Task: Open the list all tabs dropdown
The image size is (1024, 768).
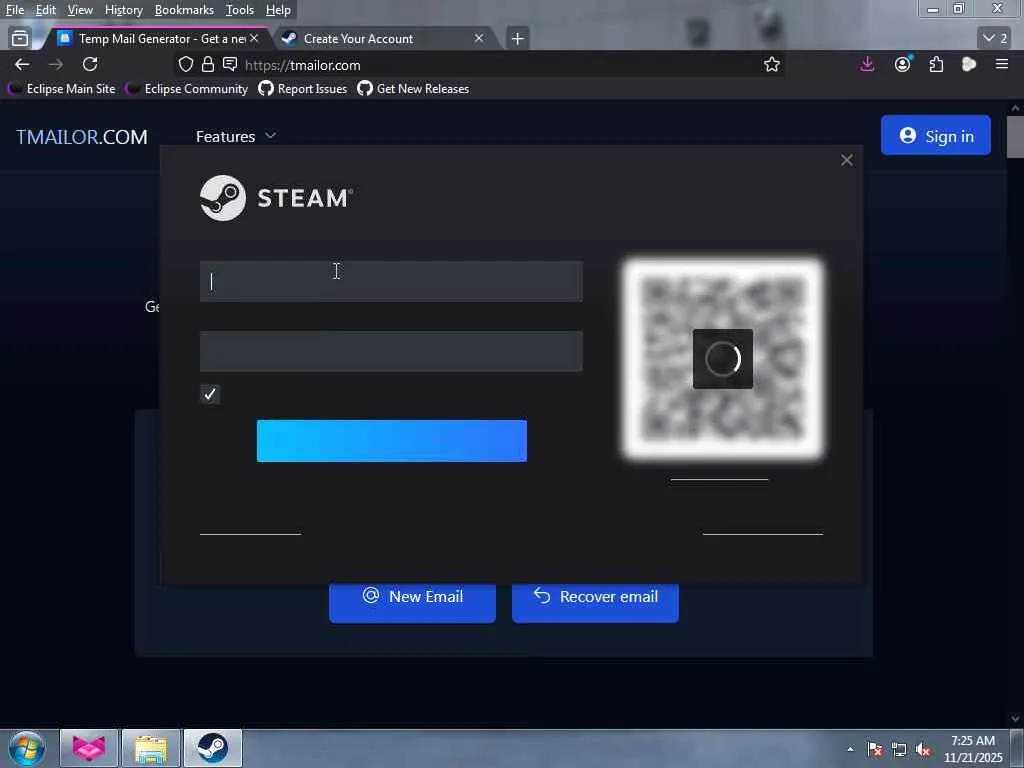Action: point(995,39)
